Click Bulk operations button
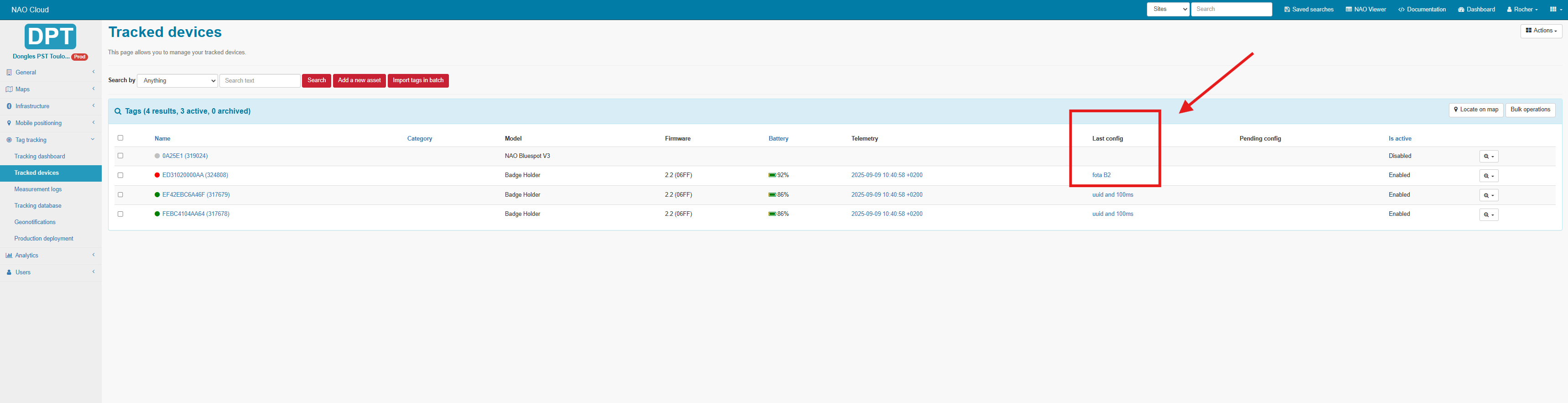Viewport: 1568px width, 403px height. pyautogui.click(x=1530, y=110)
